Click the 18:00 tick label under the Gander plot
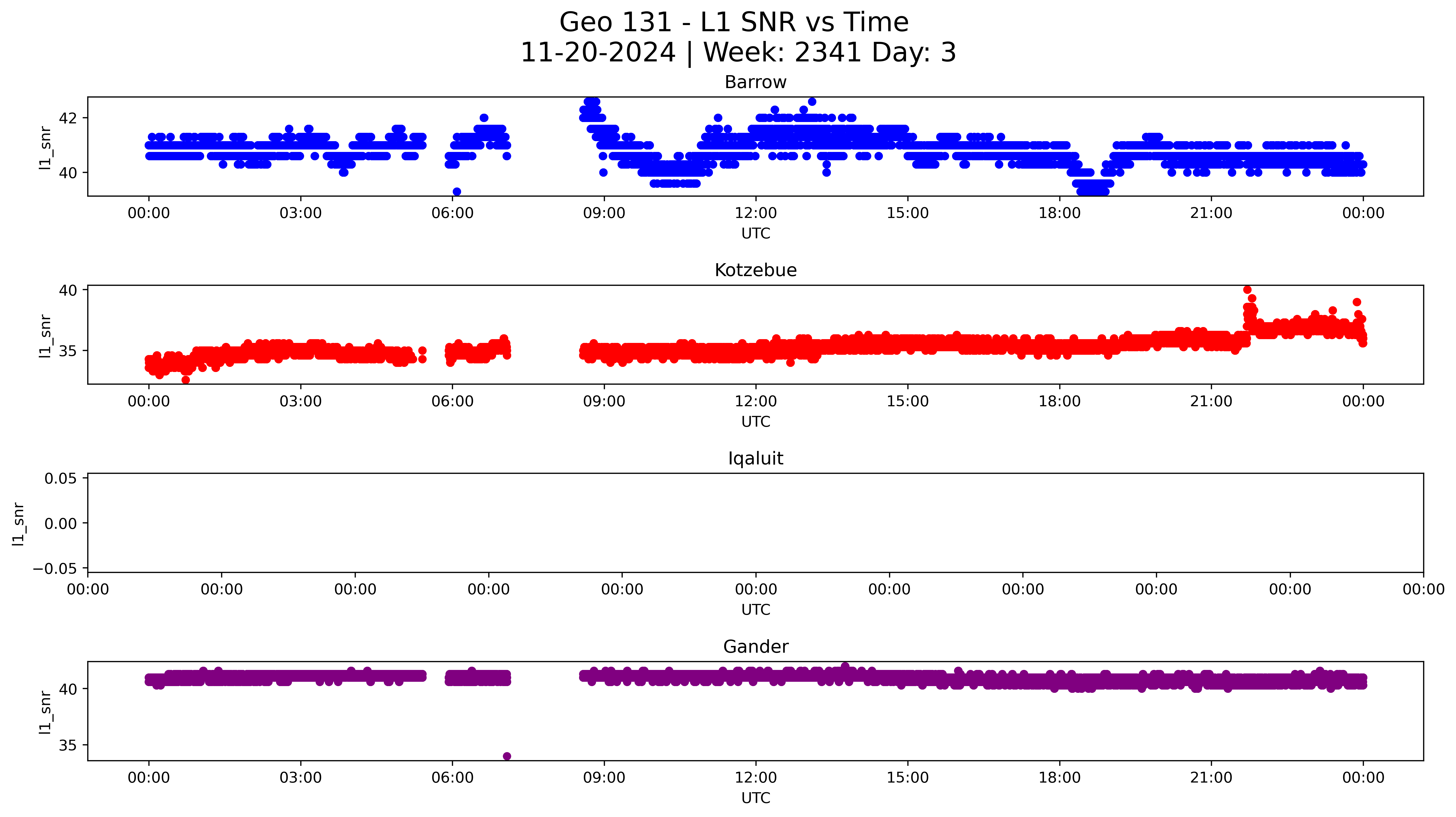1456x817 pixels. (x=1059, y=777)
